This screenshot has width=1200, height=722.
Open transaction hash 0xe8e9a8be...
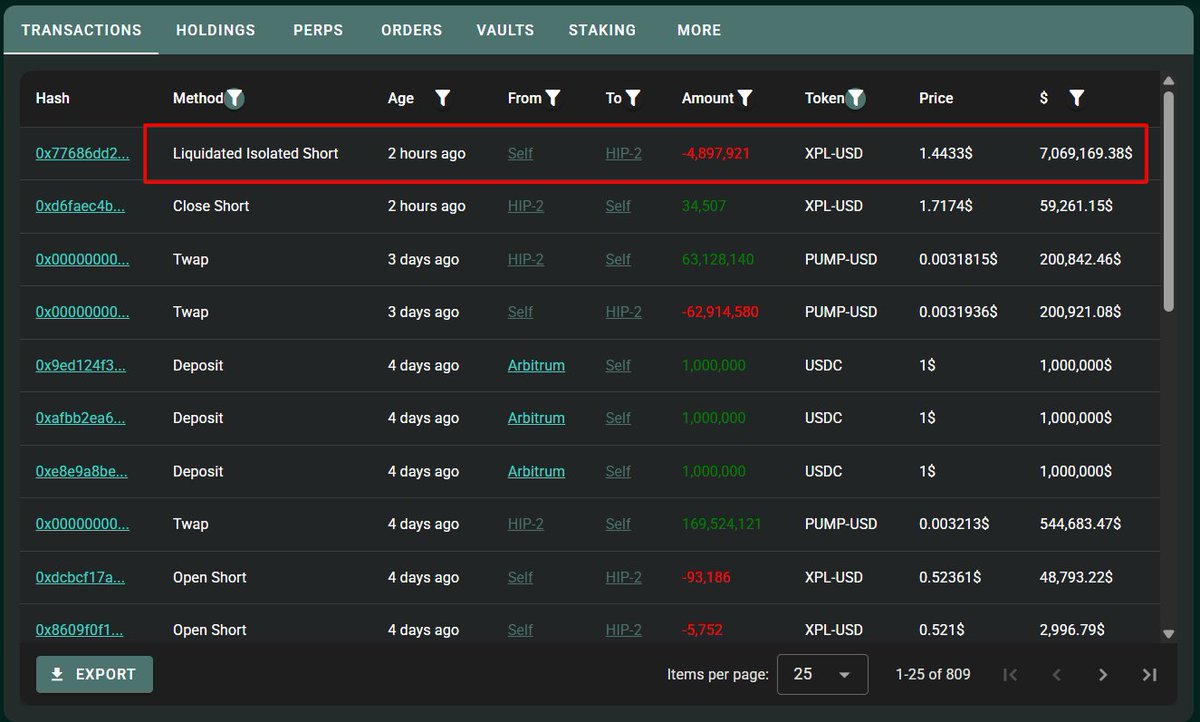82,471
